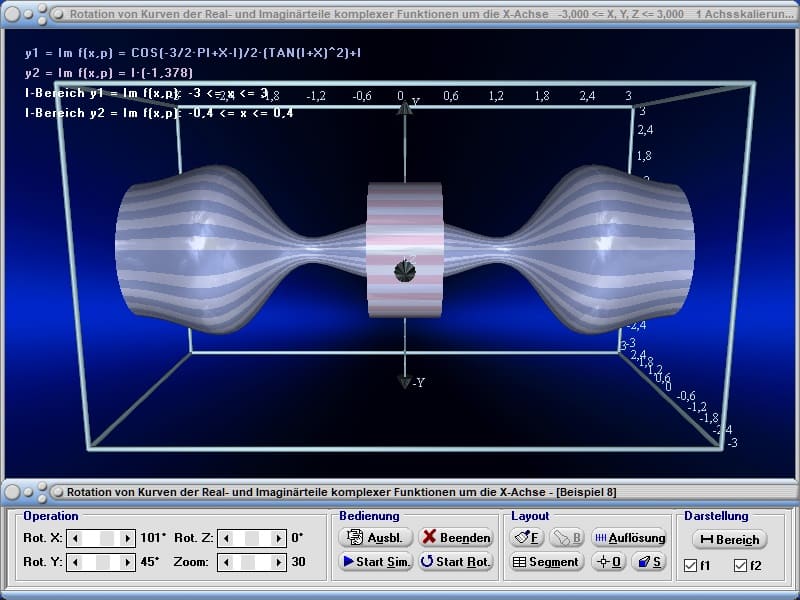
Task: Click the O origin layout button
Action: point(609,562)
